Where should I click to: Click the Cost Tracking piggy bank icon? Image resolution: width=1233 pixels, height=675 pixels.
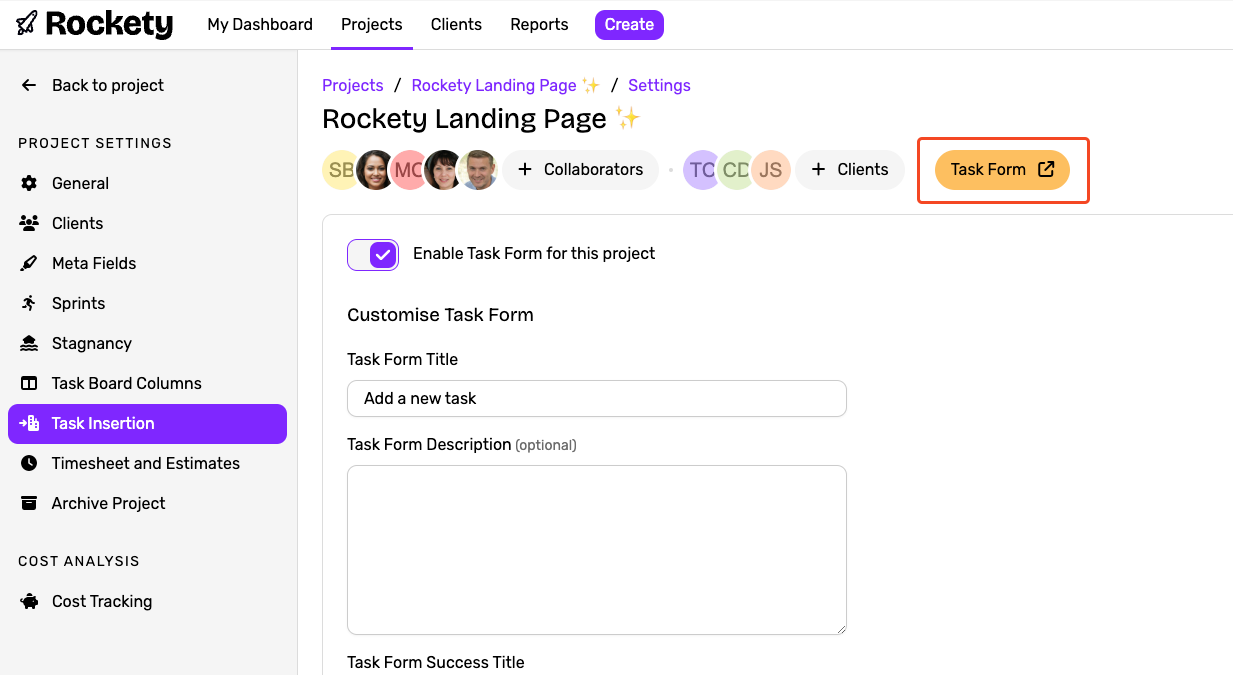29,601
